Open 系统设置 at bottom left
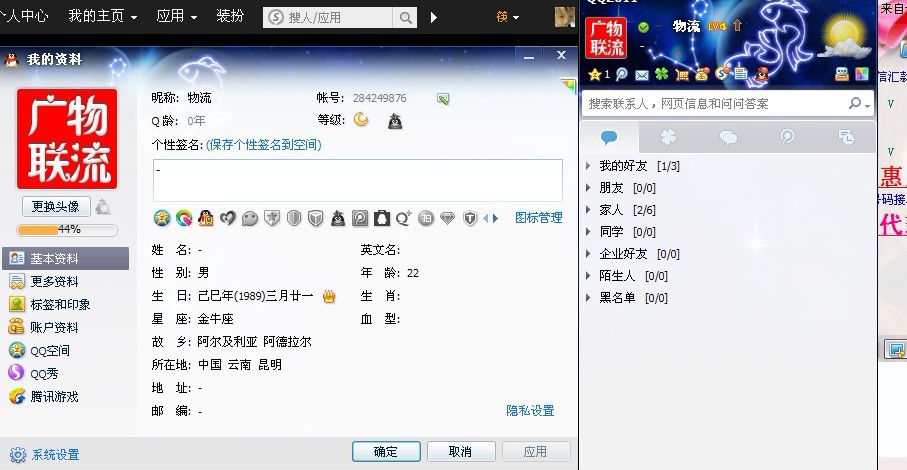Viewport: 907px width, 470px height. [45, 455]
